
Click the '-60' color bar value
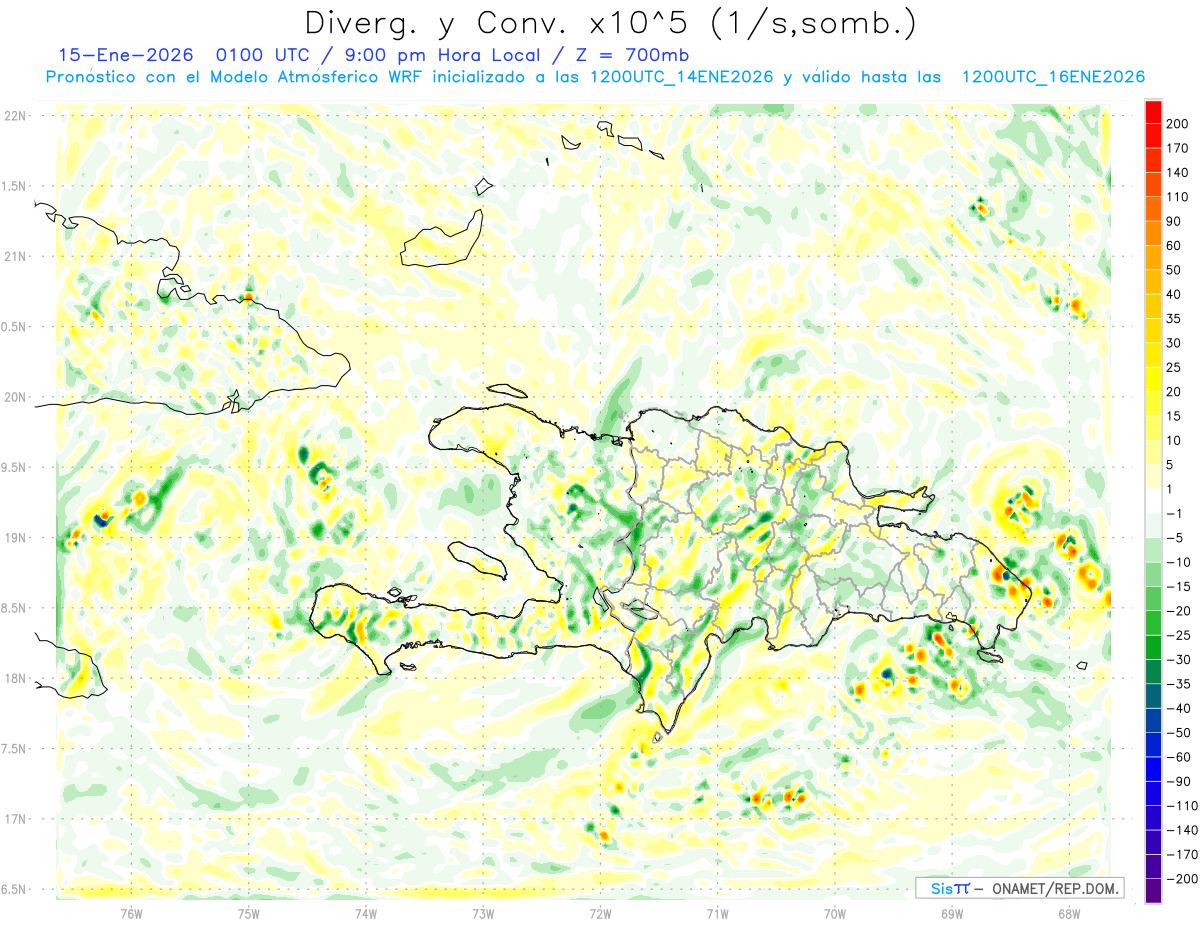point(1179,757)
